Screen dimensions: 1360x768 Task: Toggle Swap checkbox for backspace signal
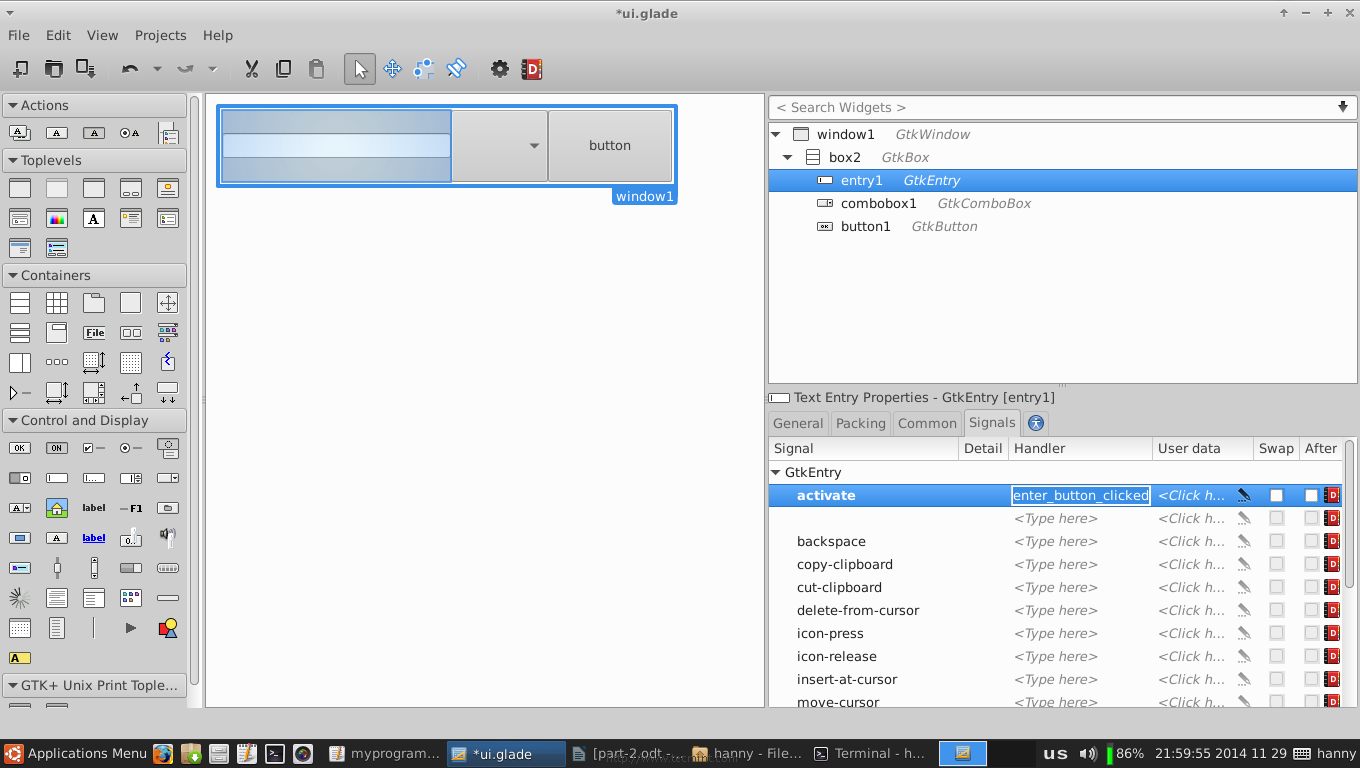[1276, 542]
